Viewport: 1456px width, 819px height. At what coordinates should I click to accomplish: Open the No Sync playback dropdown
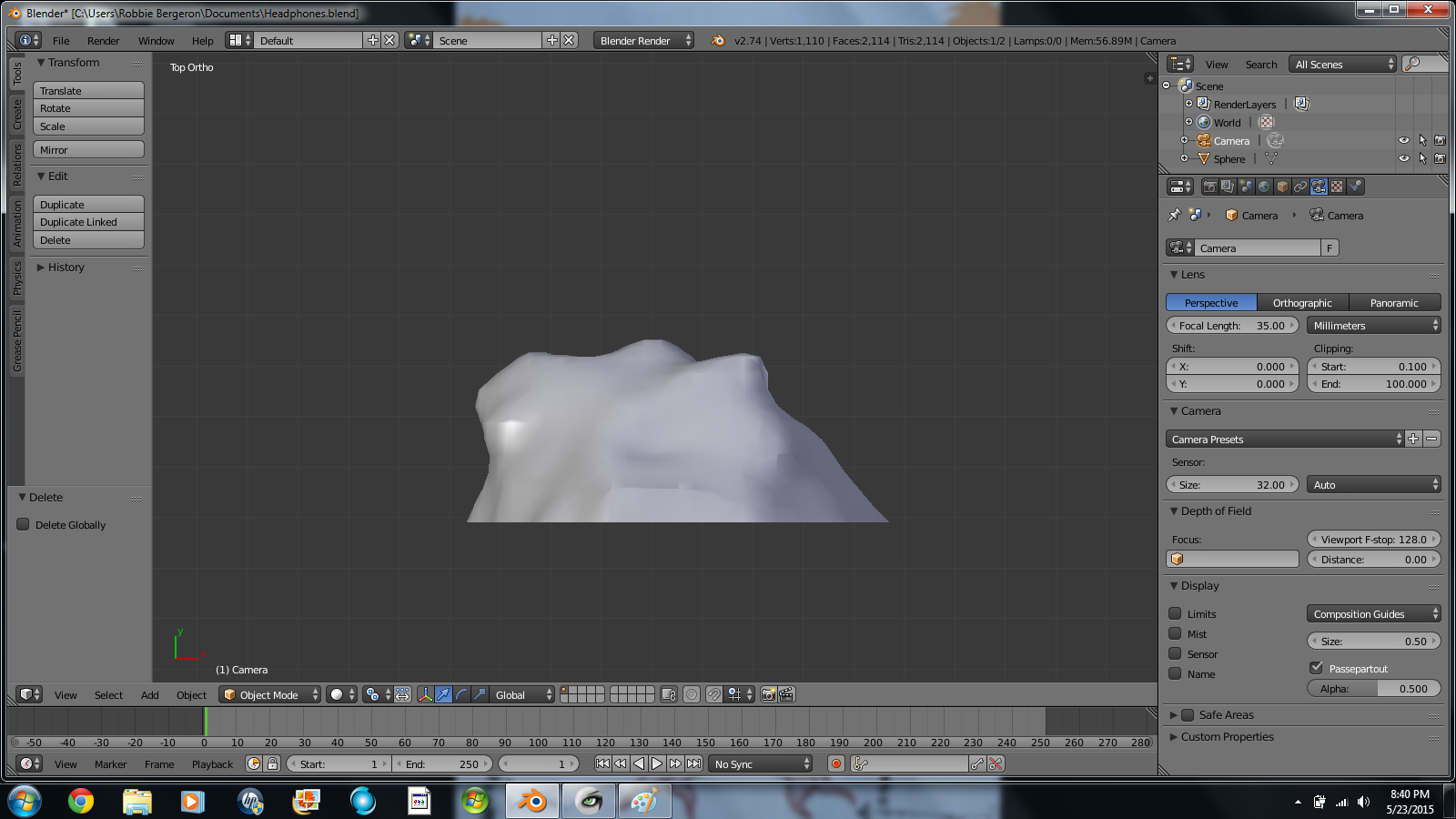761,763
